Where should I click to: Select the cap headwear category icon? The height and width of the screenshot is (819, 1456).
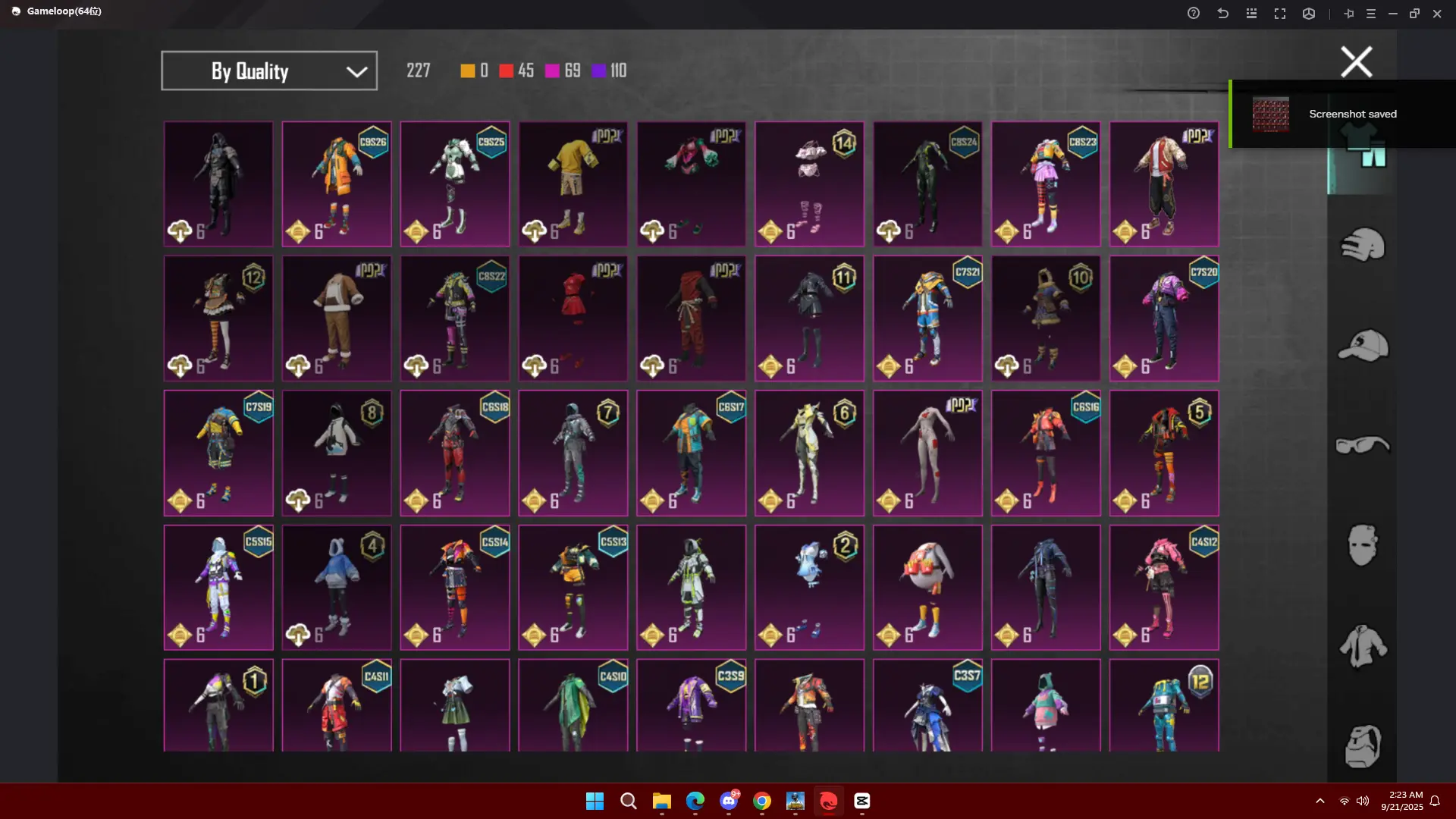[x=1362, y=346]
